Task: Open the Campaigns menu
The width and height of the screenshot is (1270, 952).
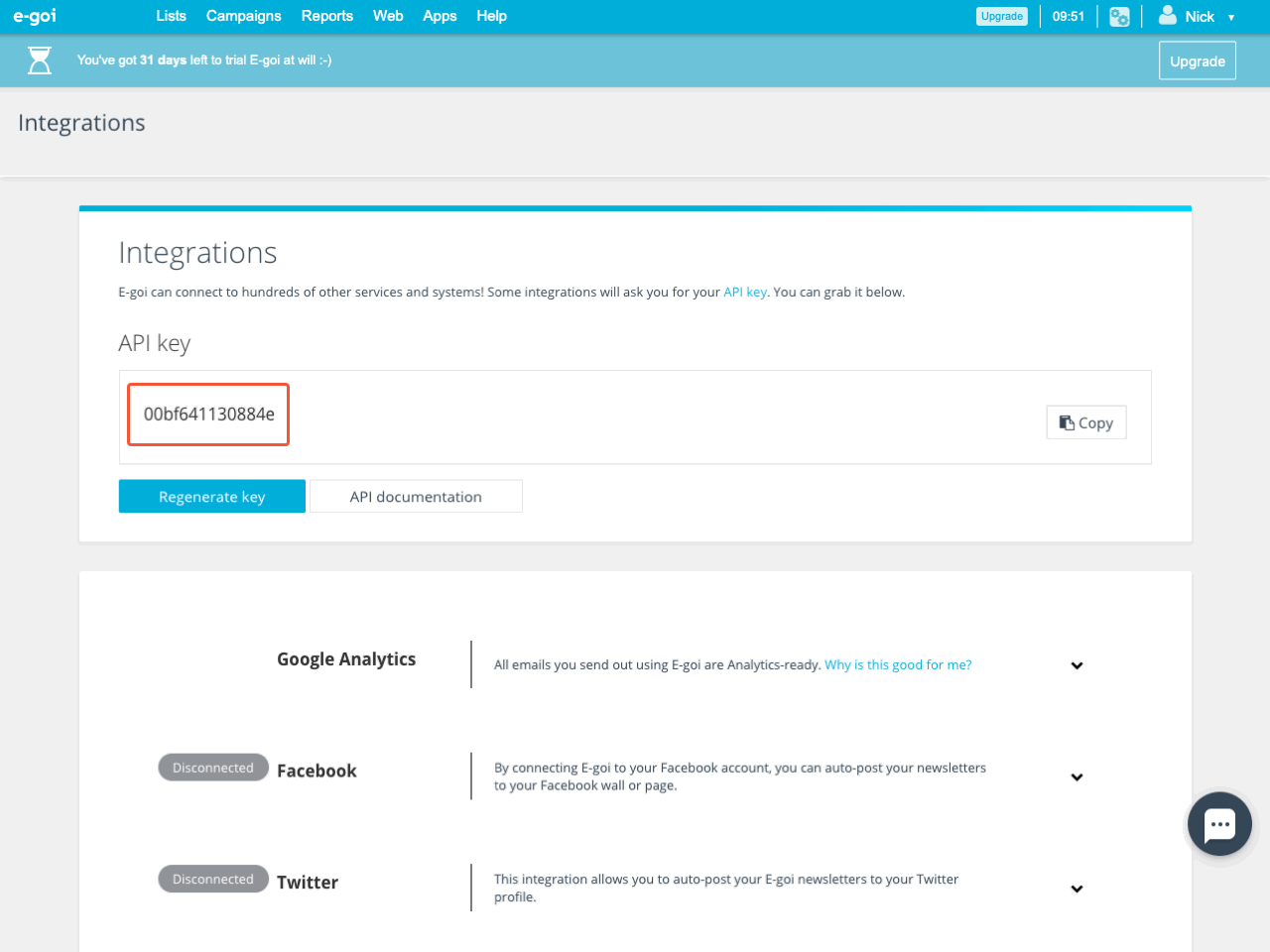Action: point(243,16)
